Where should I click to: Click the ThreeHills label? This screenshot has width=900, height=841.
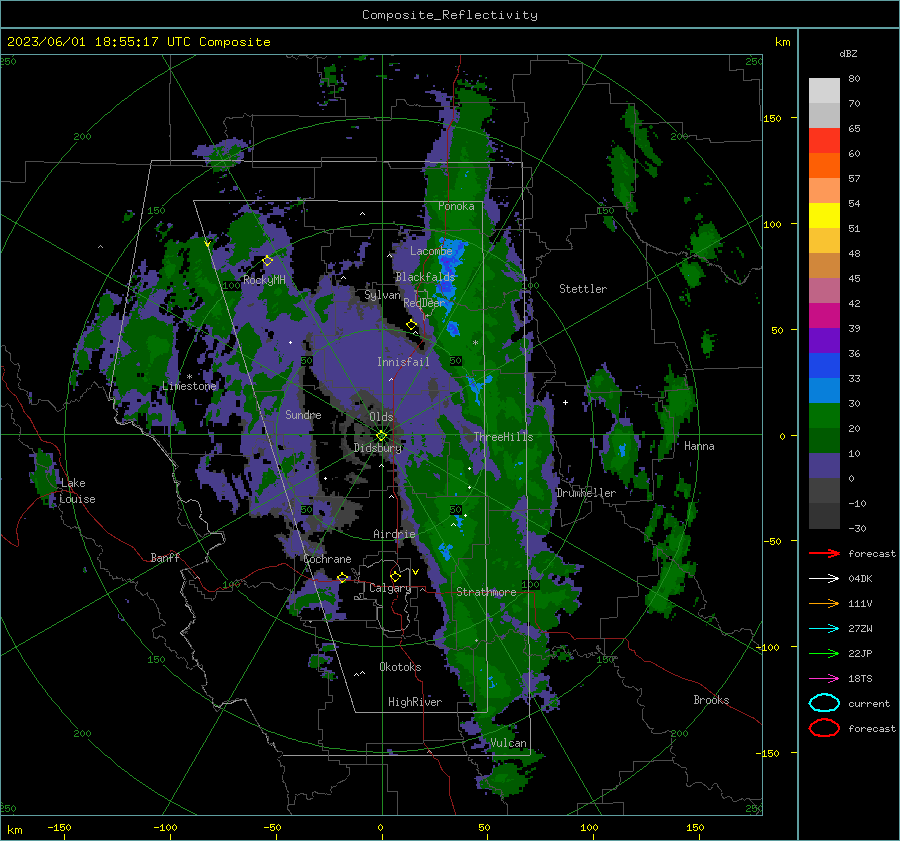[503, 437]
